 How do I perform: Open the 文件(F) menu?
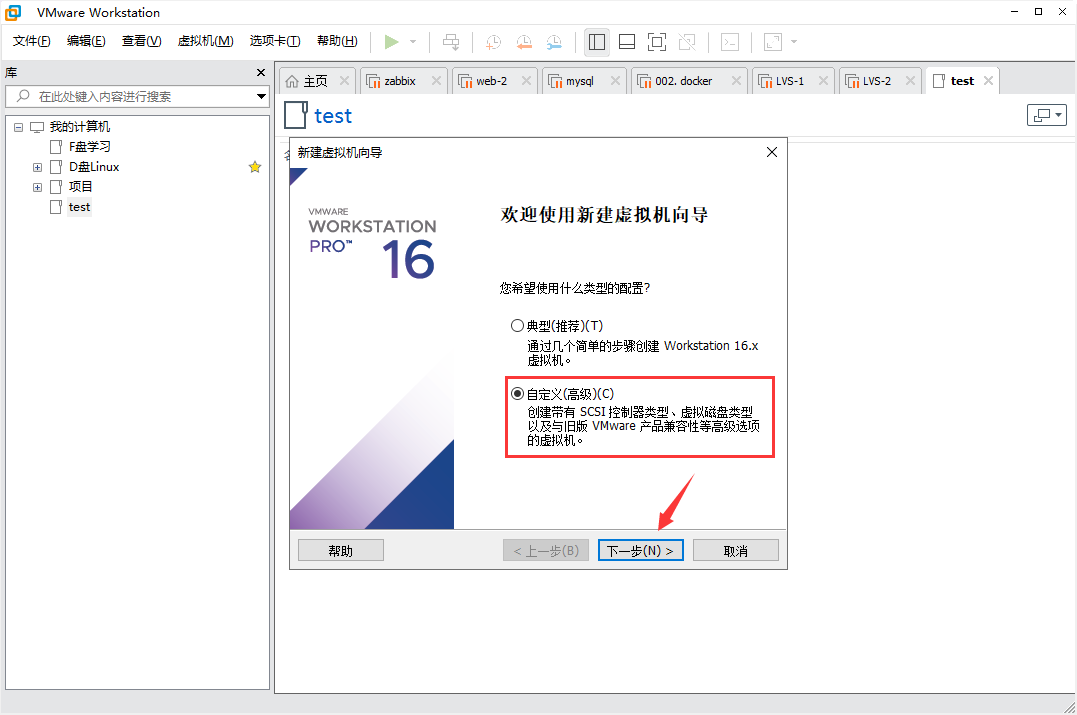tap(32, 41)
